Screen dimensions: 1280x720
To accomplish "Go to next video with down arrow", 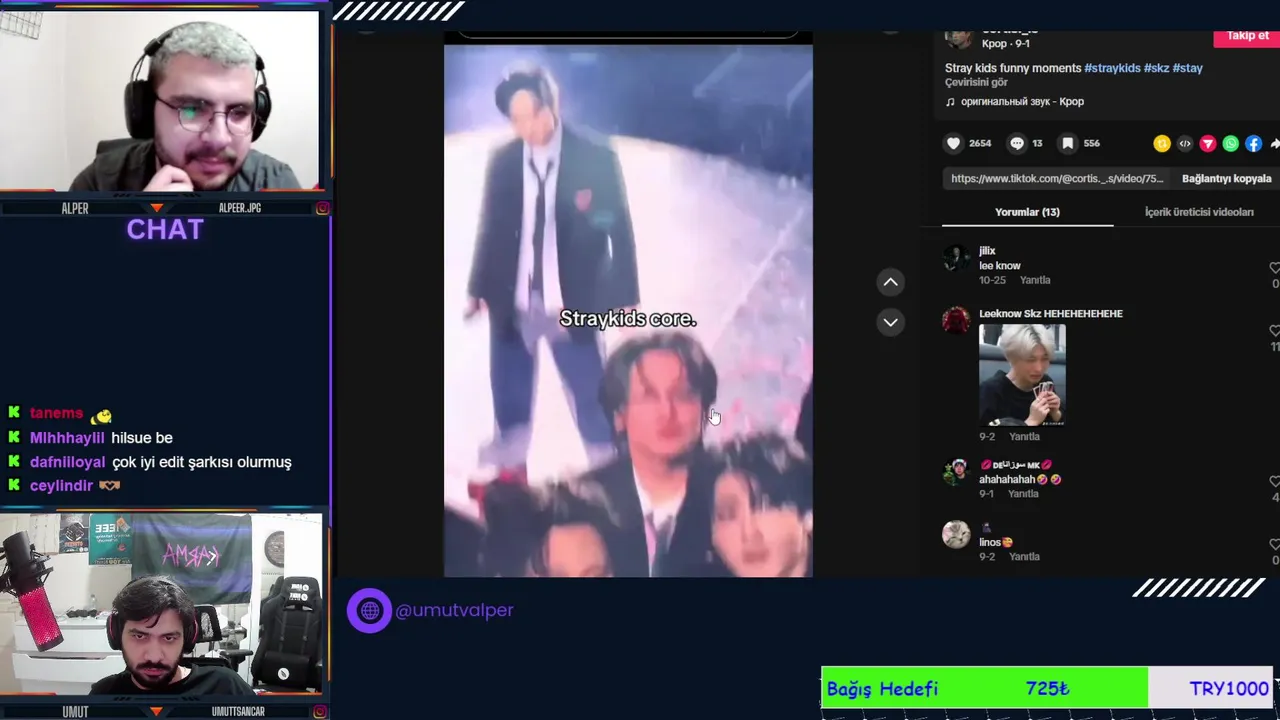I will [x=890, y=322].
